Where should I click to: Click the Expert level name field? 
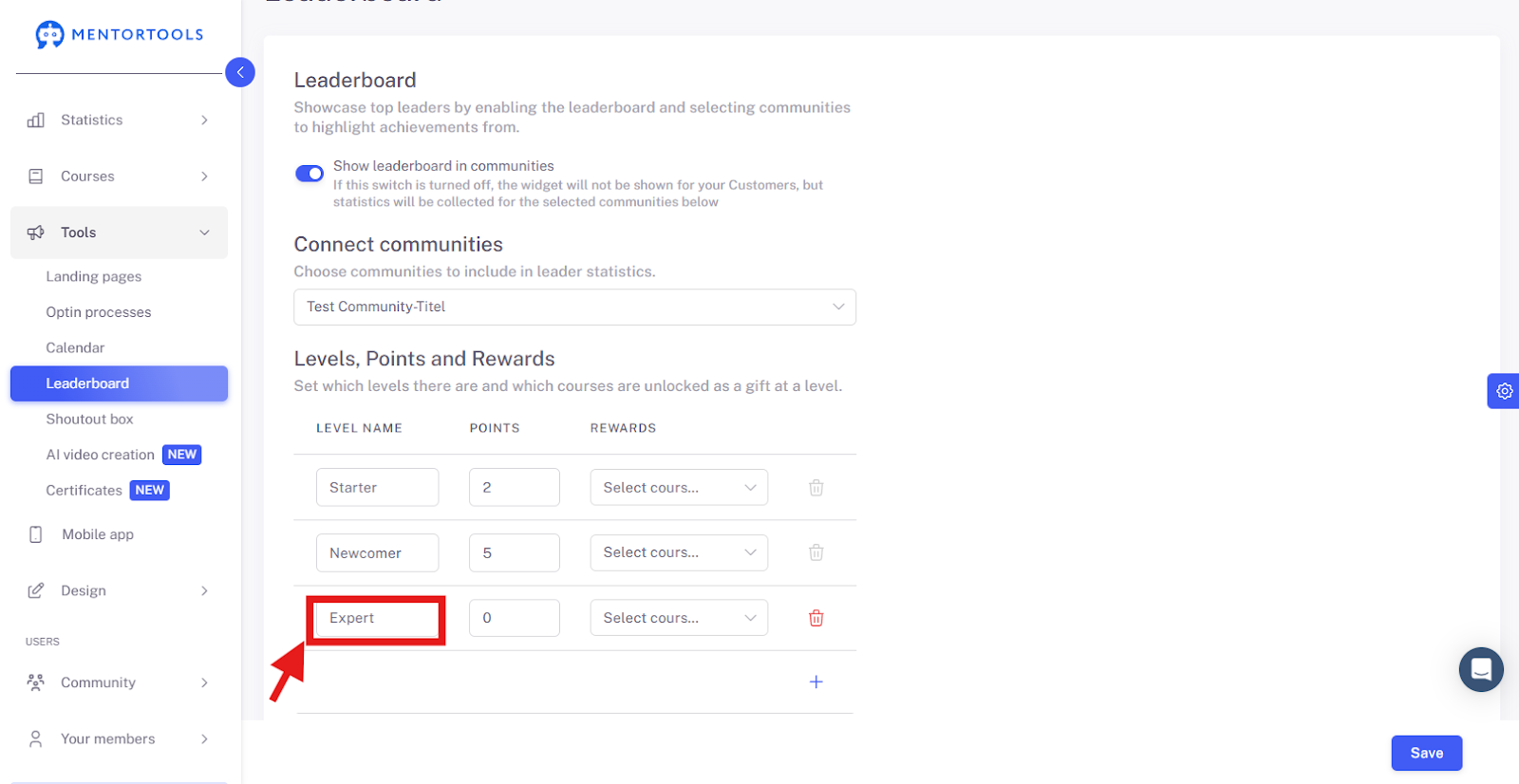pyautogui.click(x=377, y=618)
